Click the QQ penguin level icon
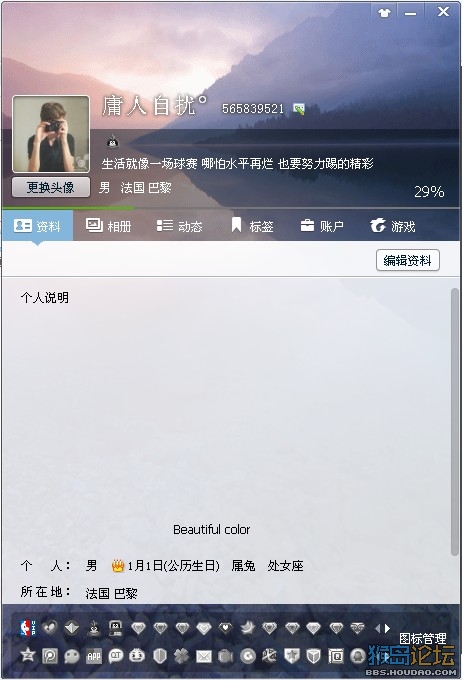The image size is (462, 681). coord(112,141)
